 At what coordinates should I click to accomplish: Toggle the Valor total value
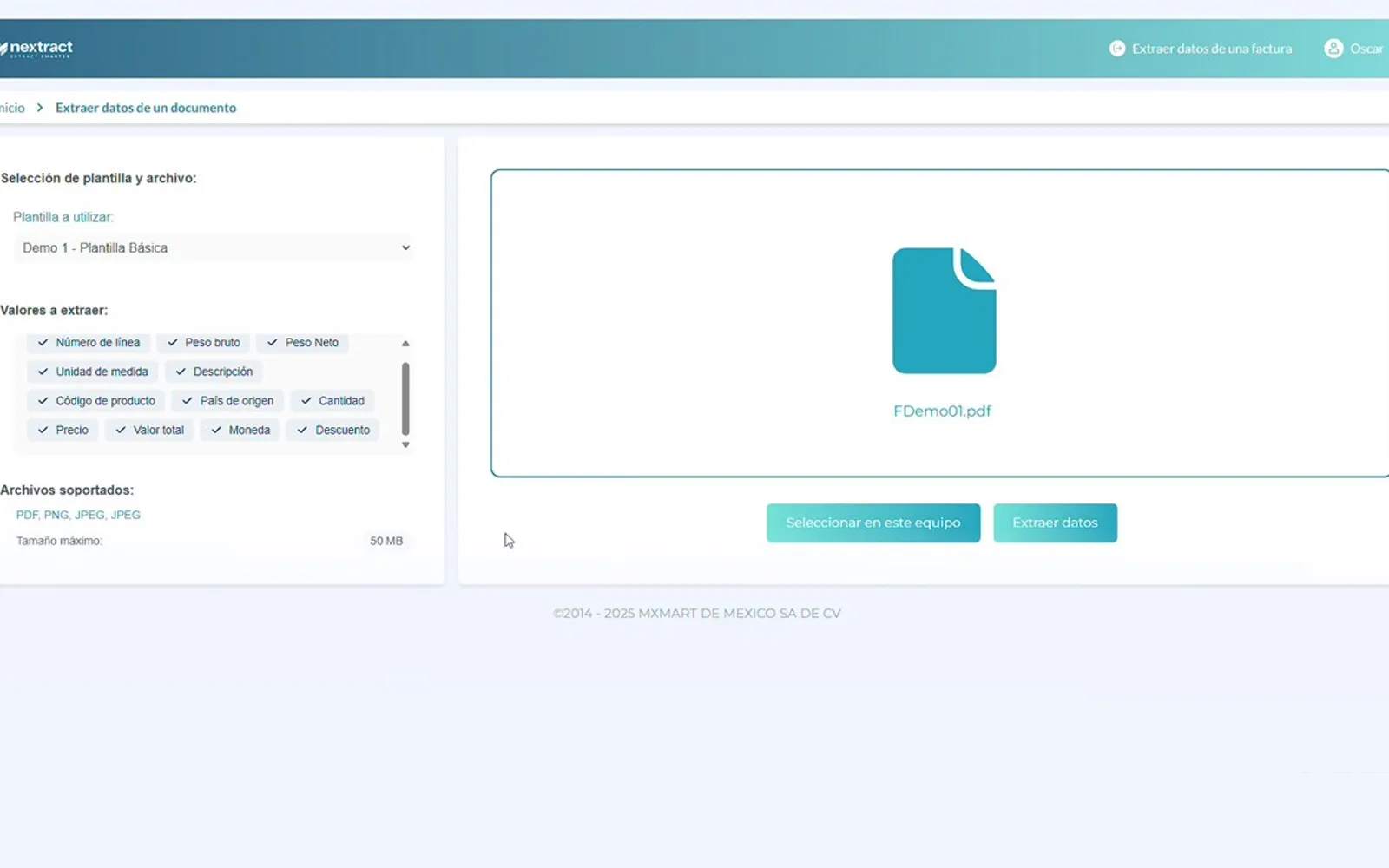[149, 430]
